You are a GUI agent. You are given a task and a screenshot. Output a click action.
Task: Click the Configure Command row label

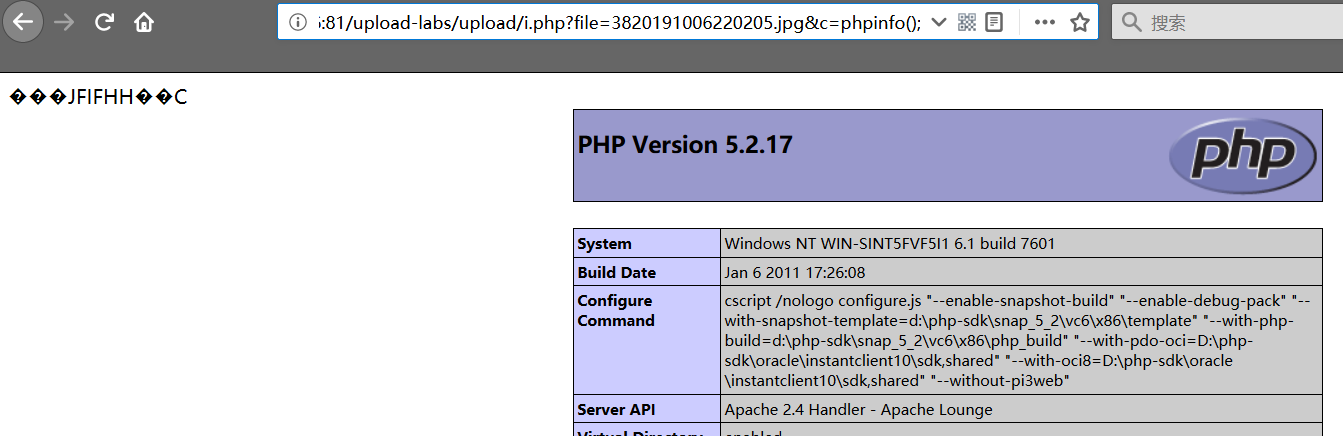pos(615,311)
